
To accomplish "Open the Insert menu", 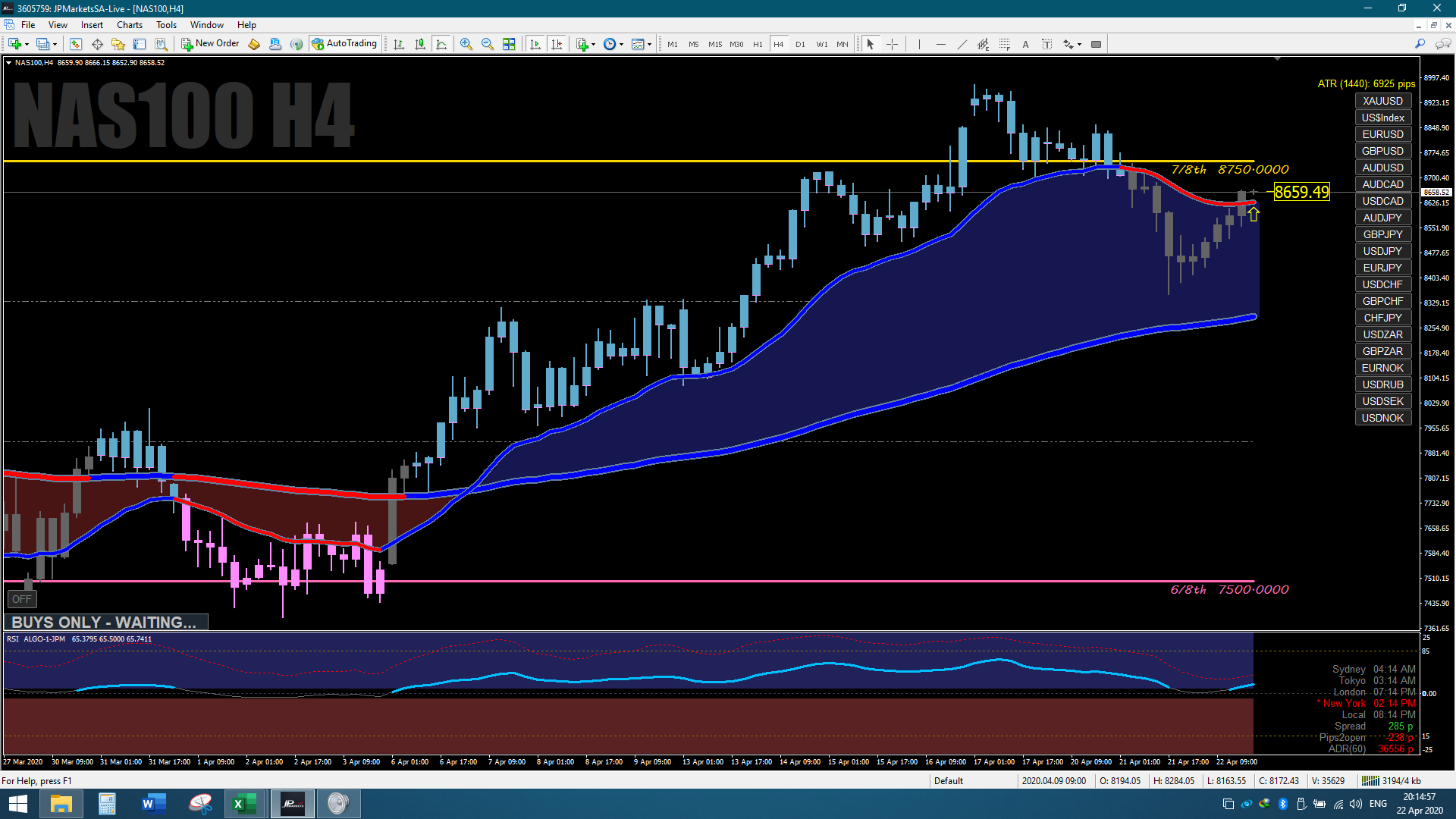I will [x=92, y=25].
